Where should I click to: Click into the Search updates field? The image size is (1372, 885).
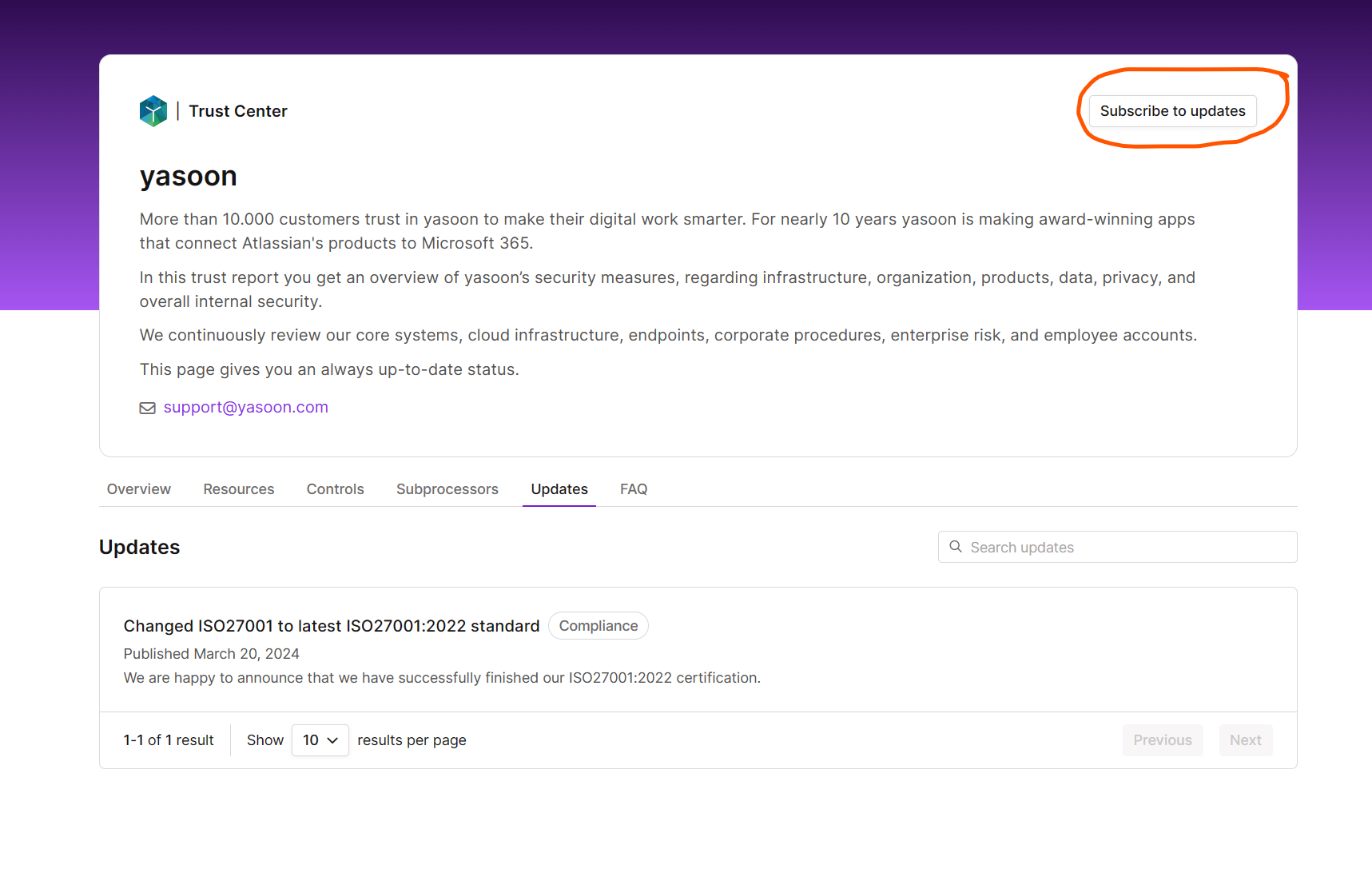1127,548
